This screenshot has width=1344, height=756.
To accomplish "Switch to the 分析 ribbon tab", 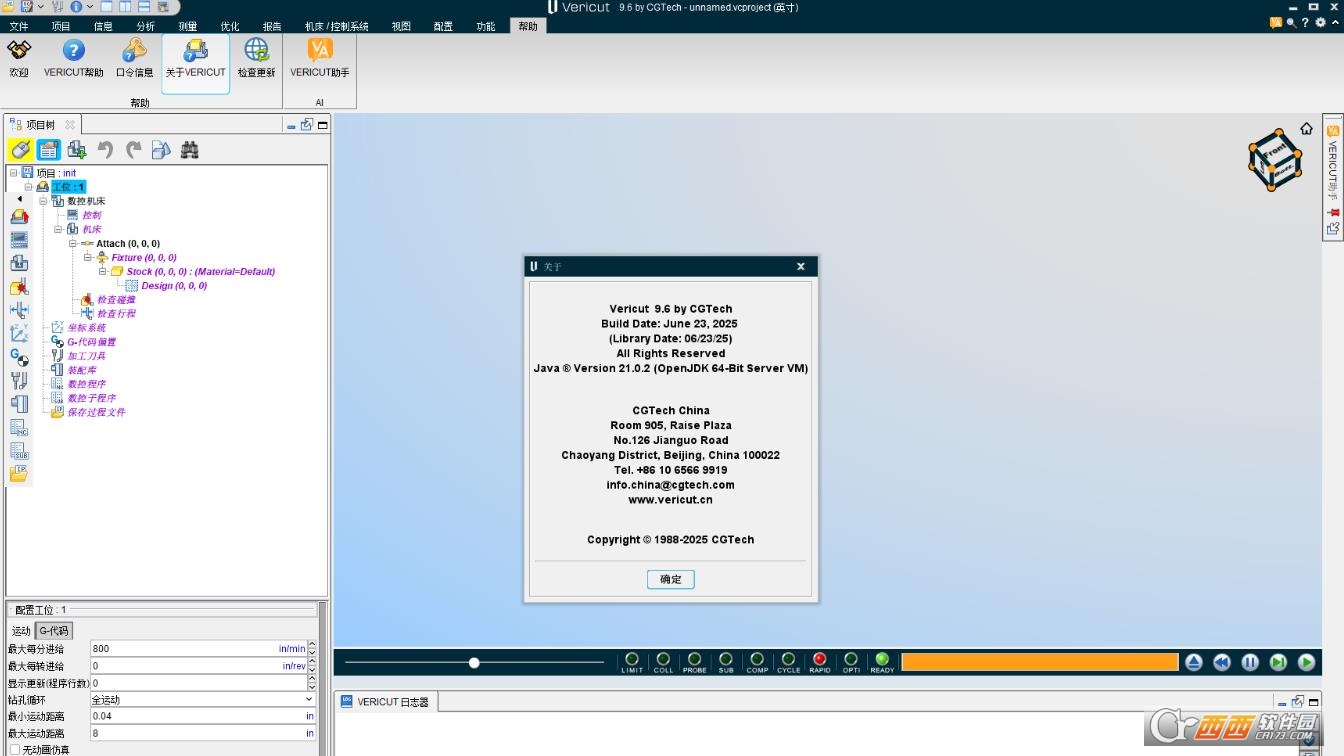I will 146,26.
